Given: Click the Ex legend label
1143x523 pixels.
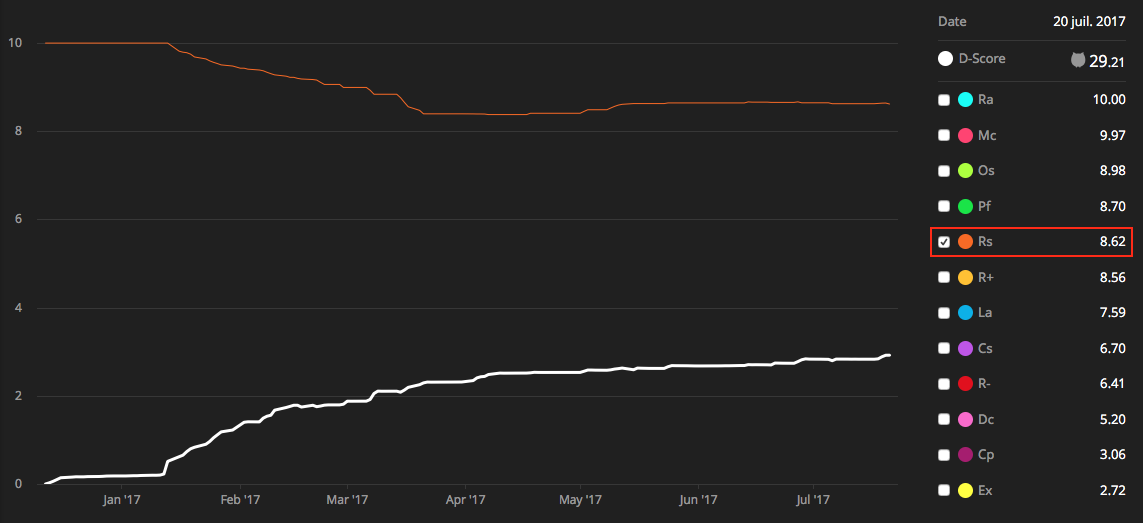Looking at the screenshot, I should click(986, 491).
